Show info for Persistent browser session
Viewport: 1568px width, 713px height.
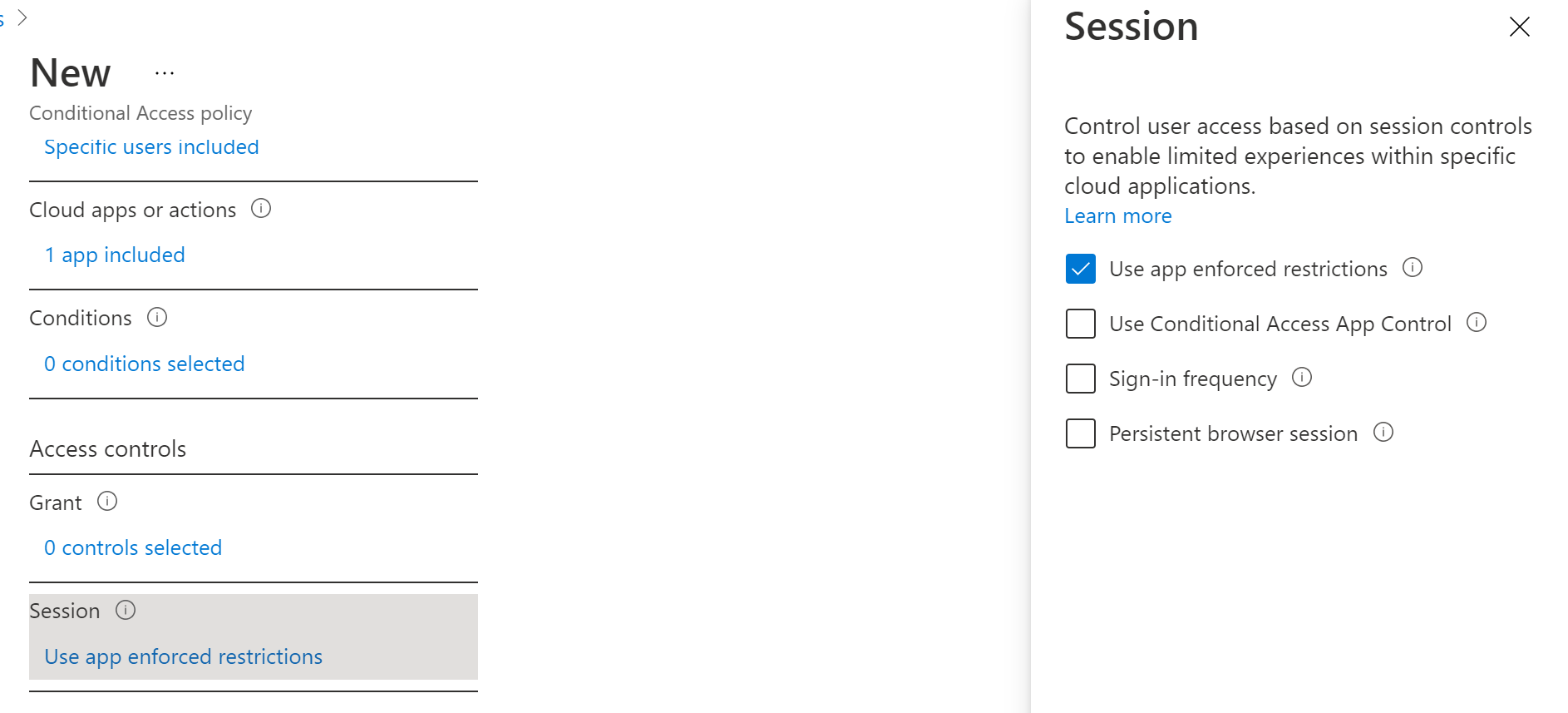pos(1383,432)
